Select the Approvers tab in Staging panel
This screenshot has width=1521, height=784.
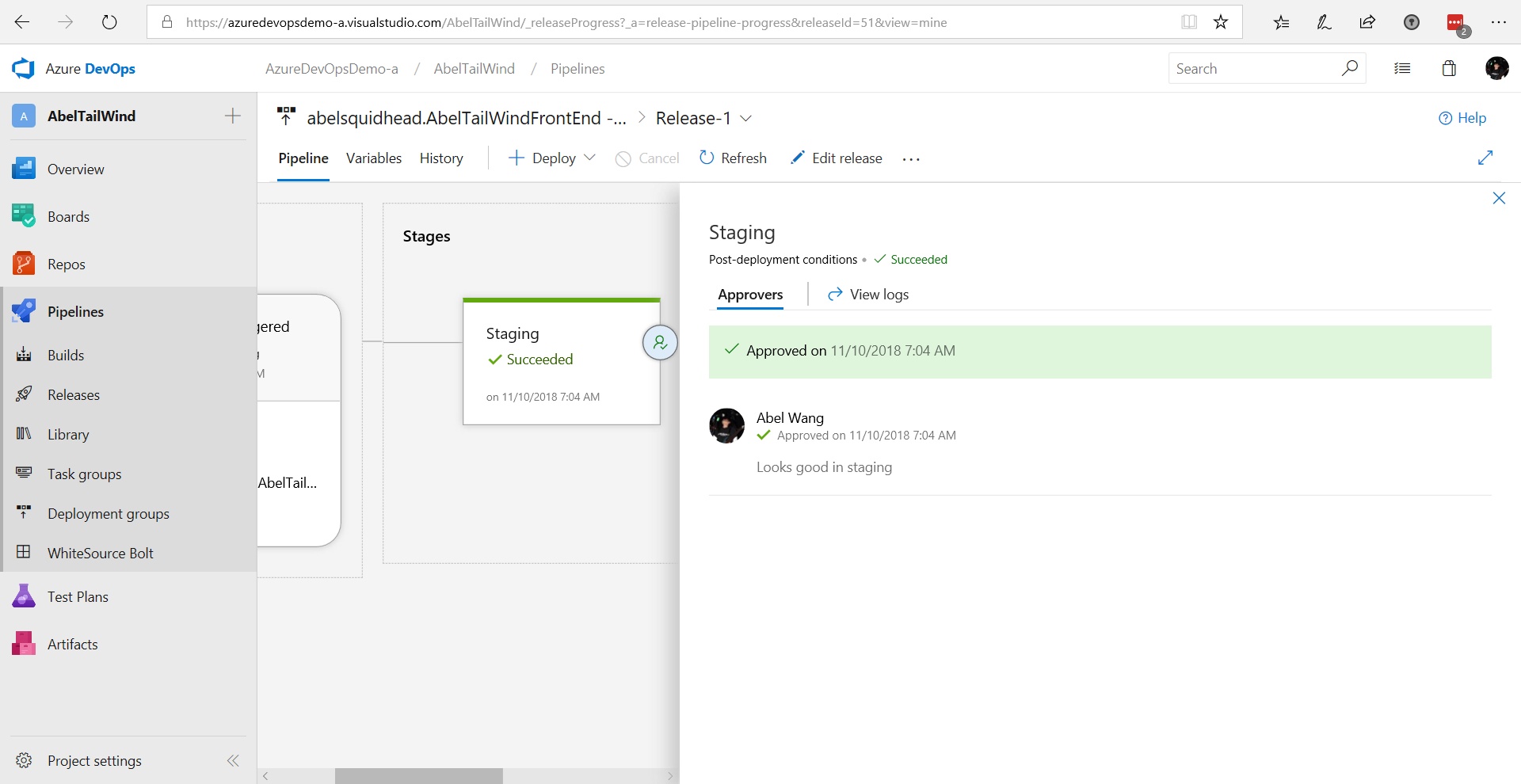[x=750, y=294]
